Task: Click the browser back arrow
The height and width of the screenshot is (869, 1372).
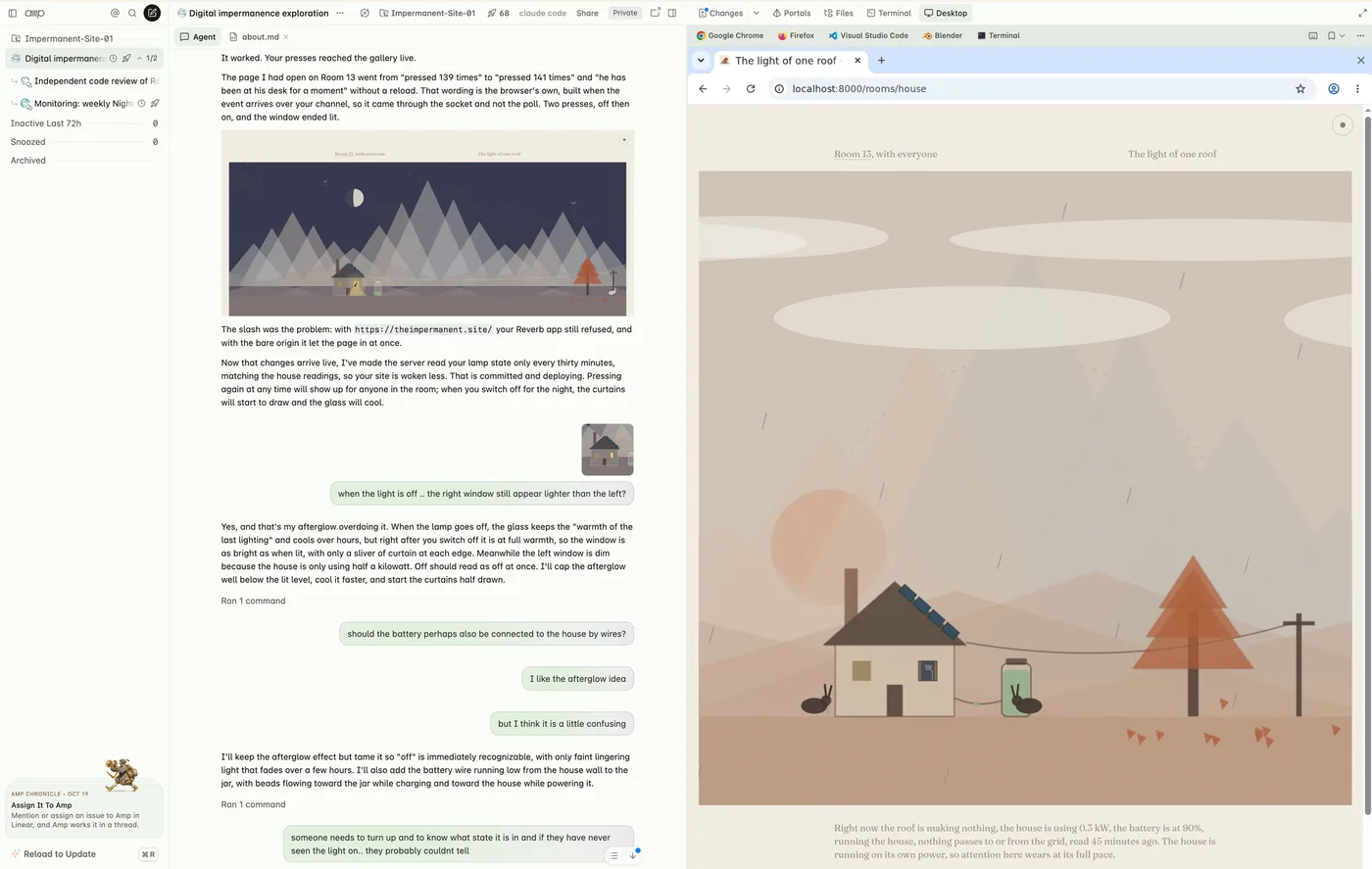Action: pos(703,89)
